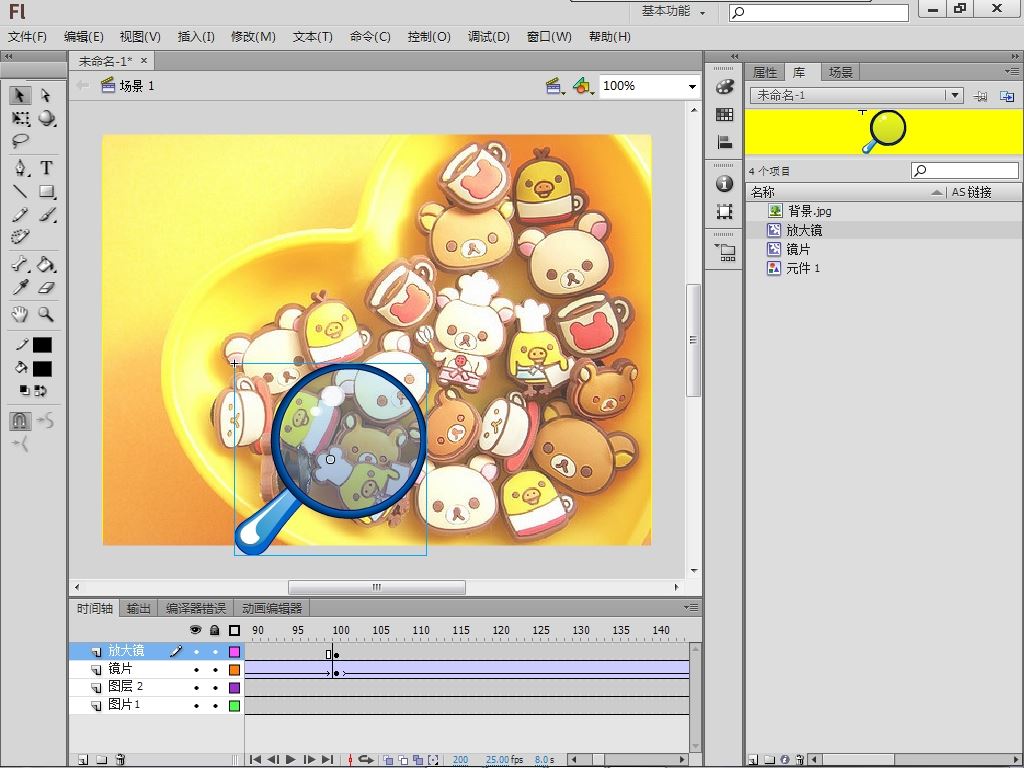This screenshot has width=1024, height=768.
Task: Click 场景 1 breadcrumb link
Action: pyautogui.click(x=137, y=86)
